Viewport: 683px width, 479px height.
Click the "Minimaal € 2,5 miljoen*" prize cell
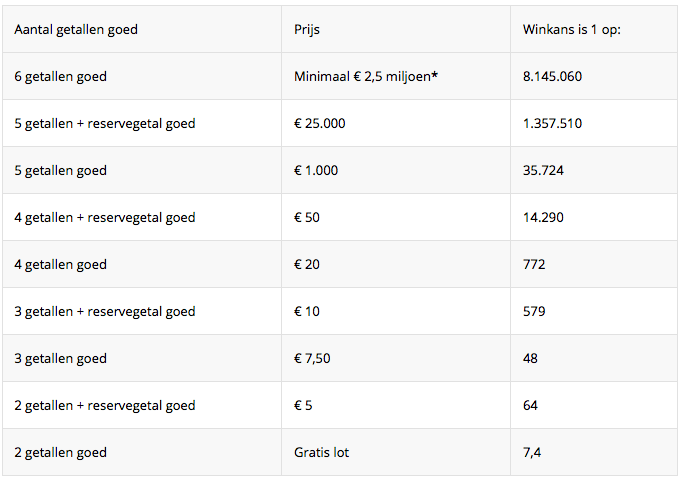(367, 76)
